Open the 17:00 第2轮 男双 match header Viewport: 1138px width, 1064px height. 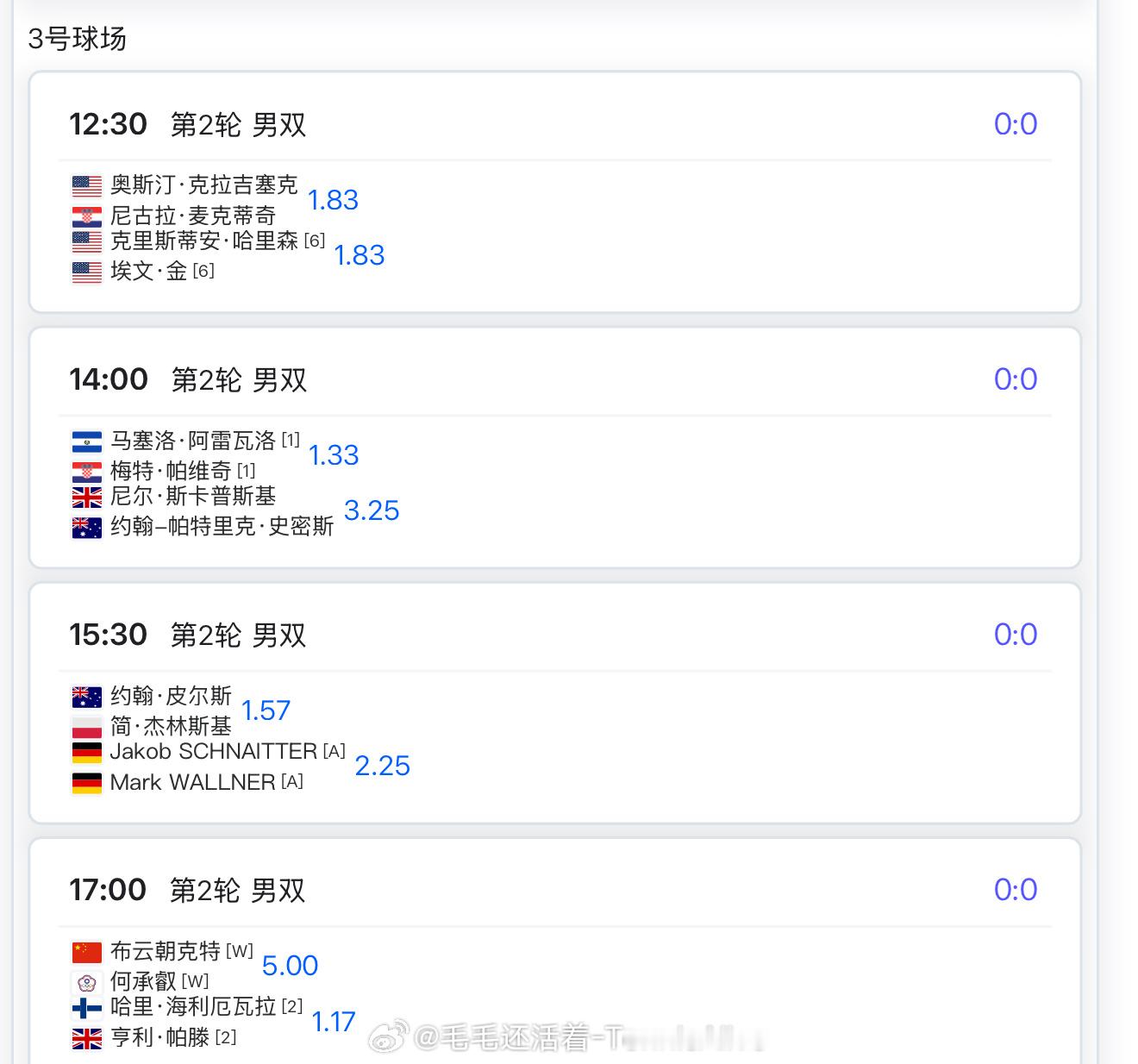point(237,890)
